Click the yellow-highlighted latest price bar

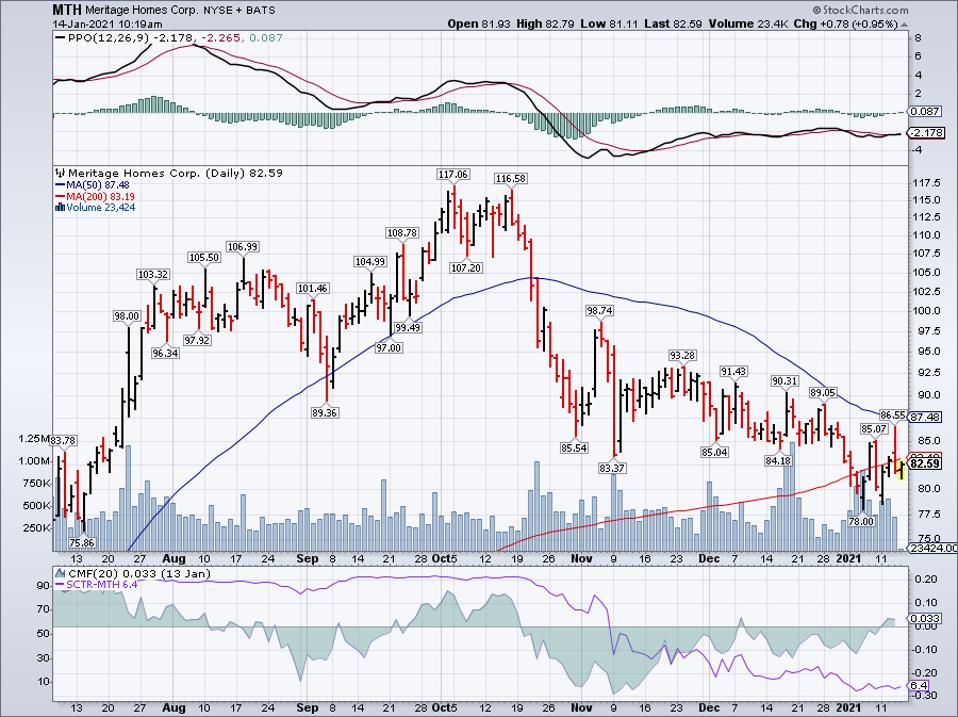tap(899, 469)
